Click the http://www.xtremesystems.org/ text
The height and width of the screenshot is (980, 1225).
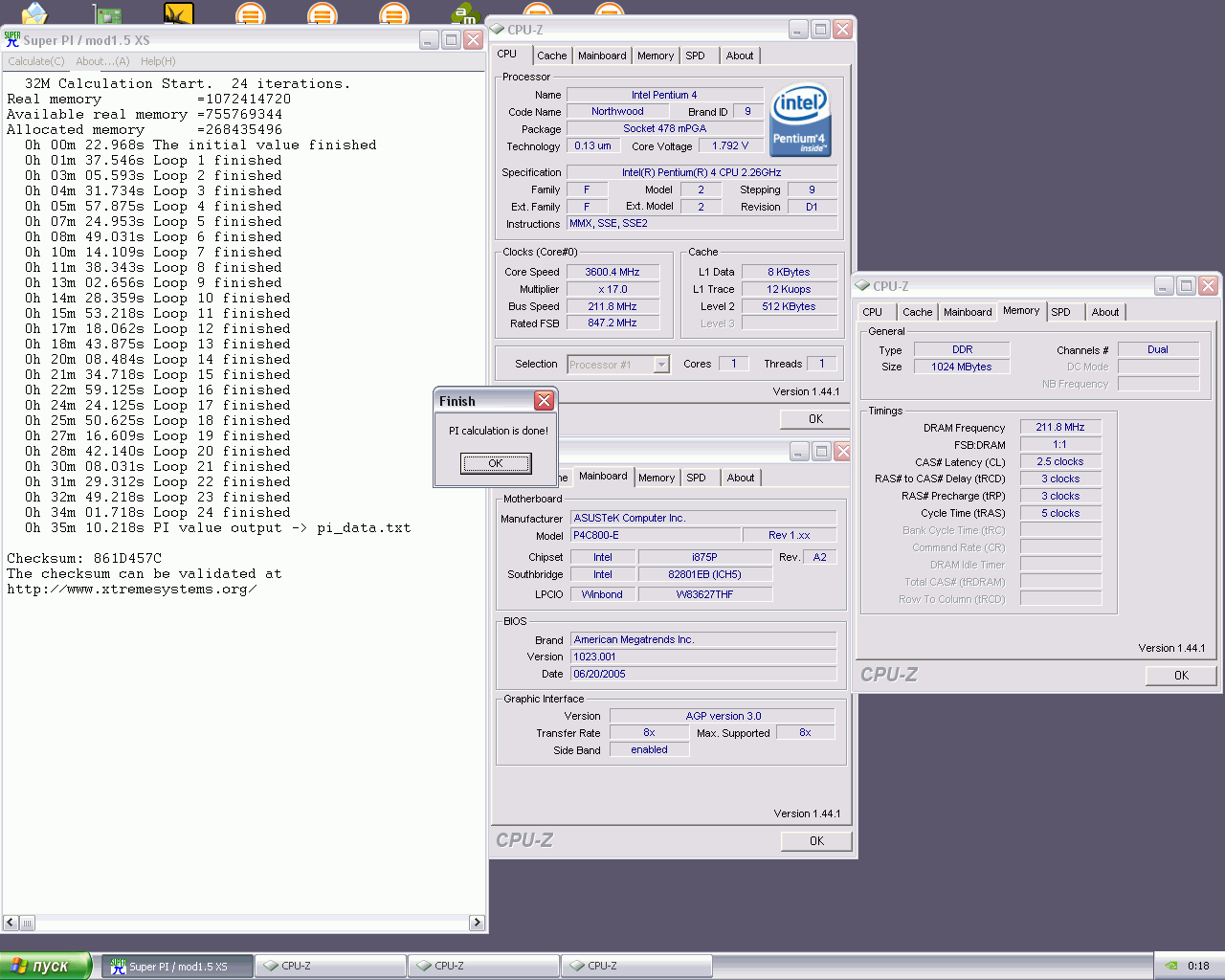131,589
